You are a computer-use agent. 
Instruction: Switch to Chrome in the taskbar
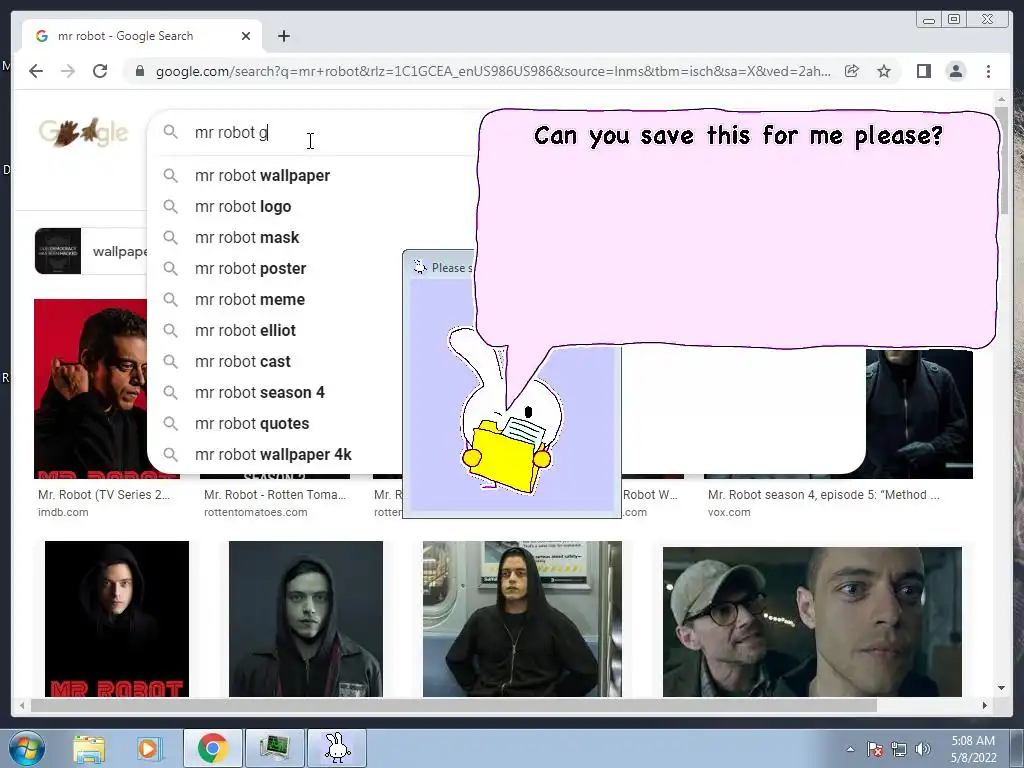tap(212, 748)
